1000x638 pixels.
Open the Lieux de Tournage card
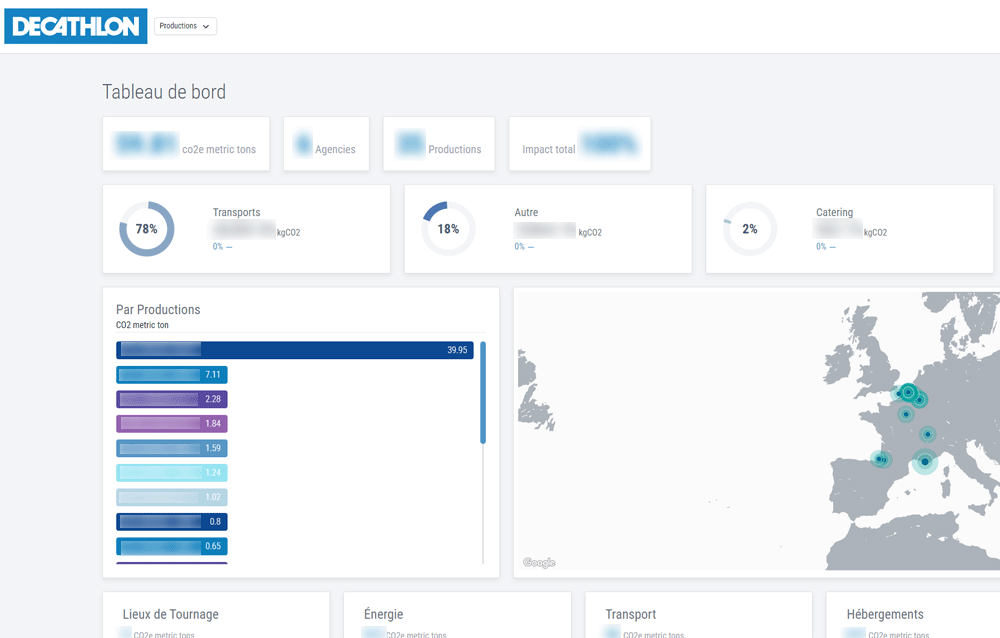216,614
